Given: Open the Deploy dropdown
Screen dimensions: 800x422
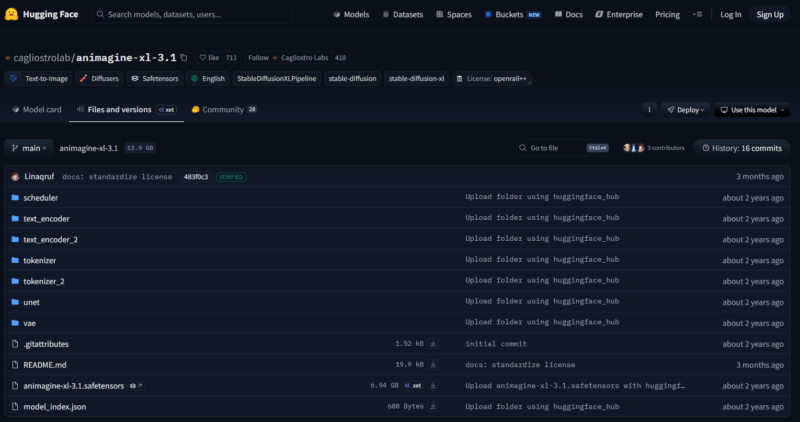Looking at the screenshot, I should (x=686, y=110).
